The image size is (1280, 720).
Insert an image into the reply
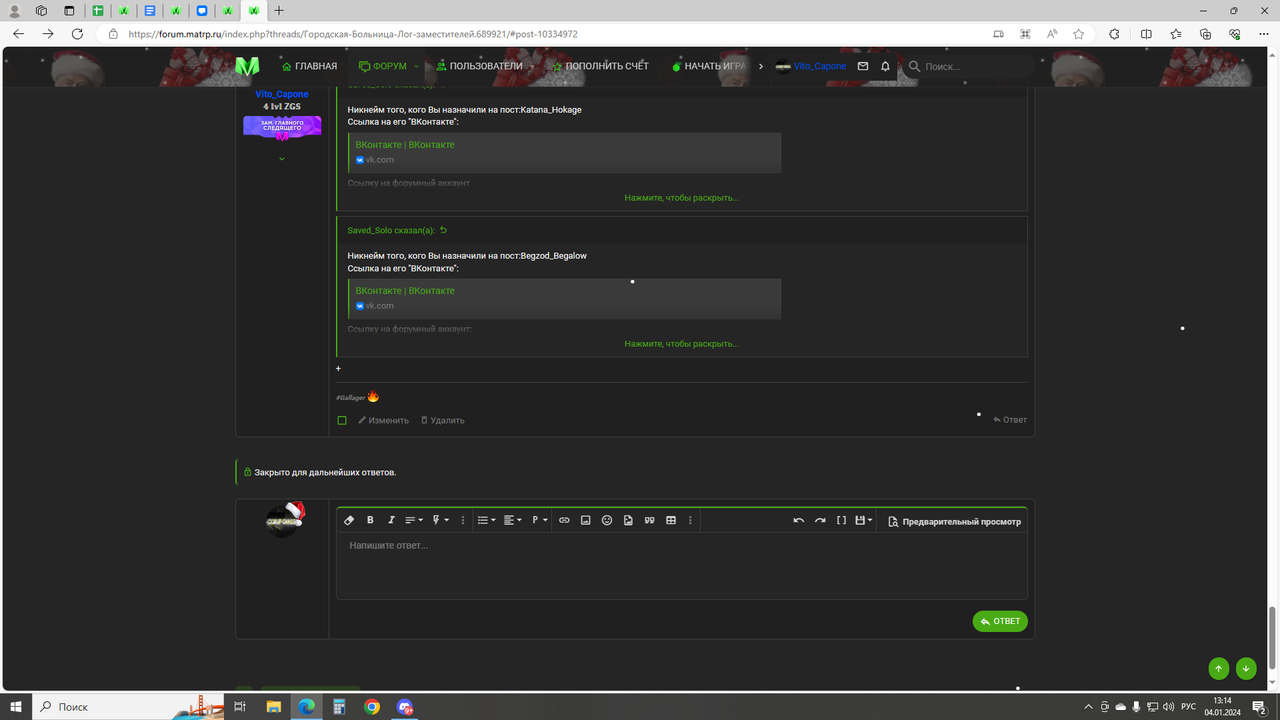[x=585, y=520]
